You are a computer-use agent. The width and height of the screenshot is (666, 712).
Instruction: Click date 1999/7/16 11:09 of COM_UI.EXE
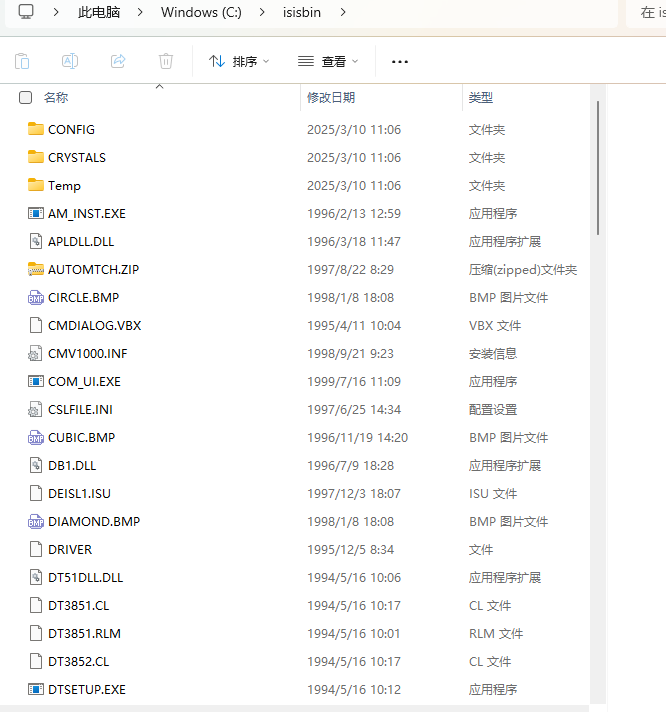click(354, 381)
